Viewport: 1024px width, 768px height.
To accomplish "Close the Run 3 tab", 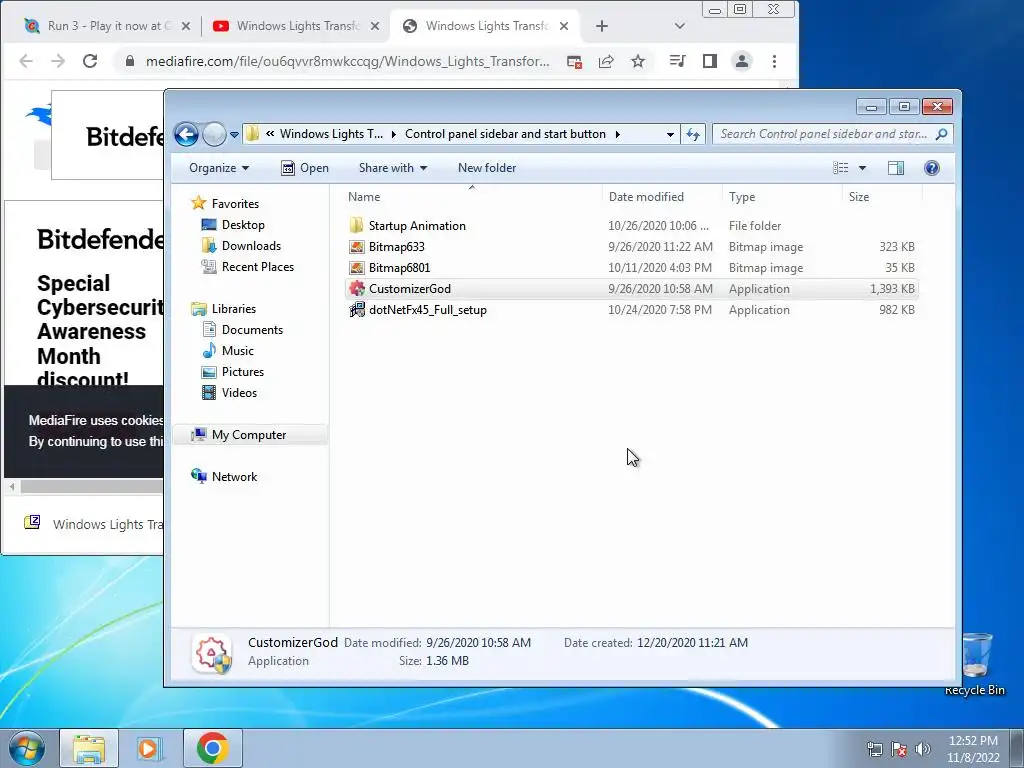I will (x=185, y=26).
